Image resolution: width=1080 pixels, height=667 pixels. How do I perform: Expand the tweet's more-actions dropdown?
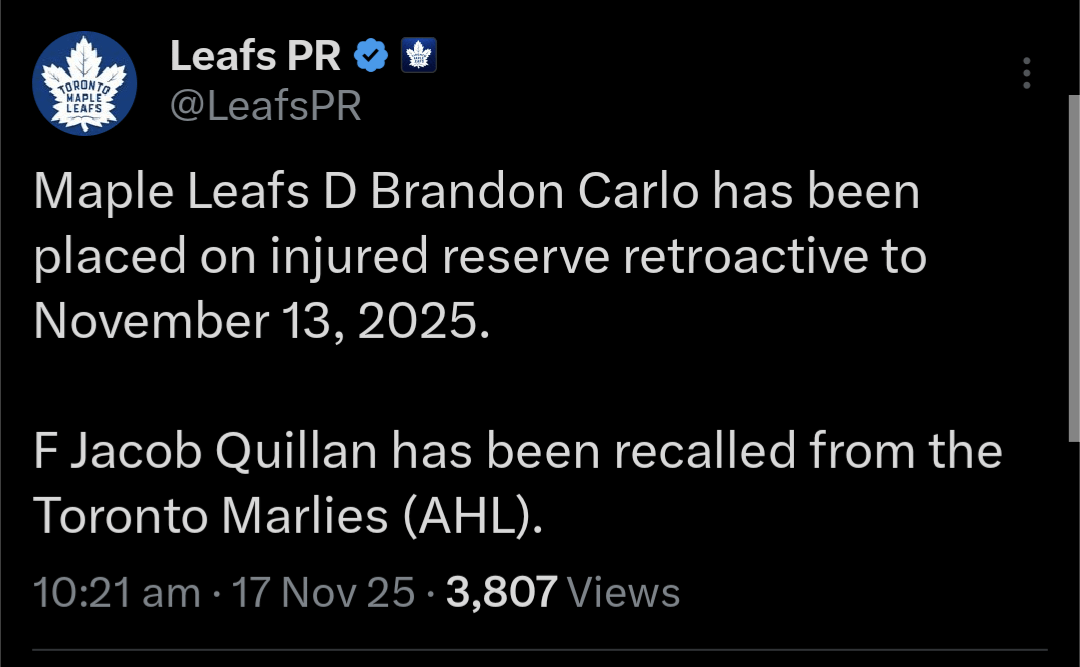[1027, 72]
